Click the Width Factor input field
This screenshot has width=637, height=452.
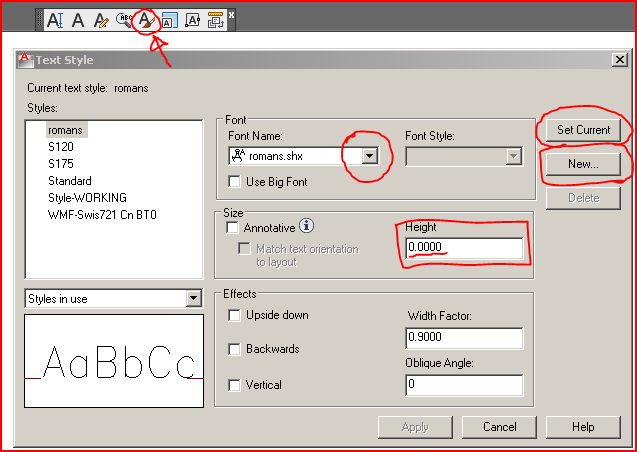click(x=464, y=338)
